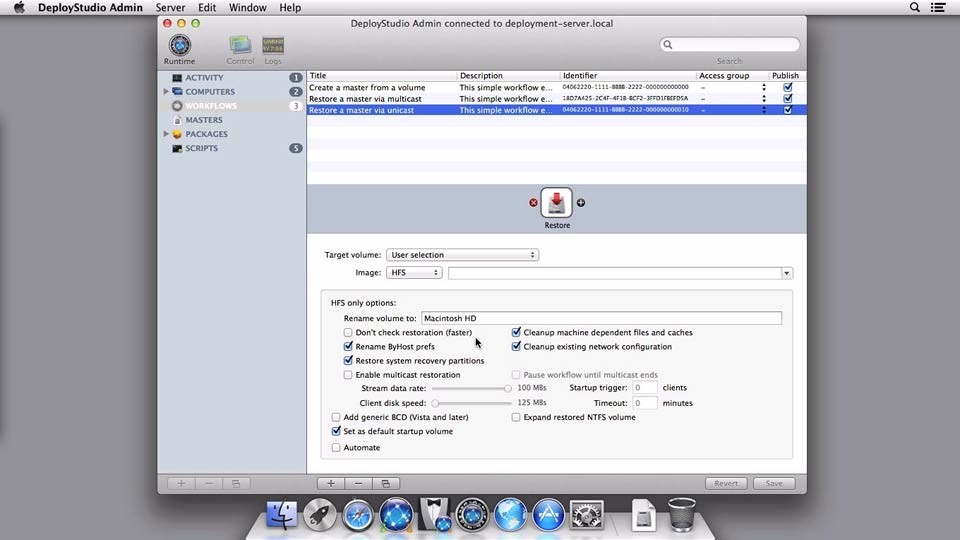Expand the Packages tree item
Viewport: 960px width, 540px height.
pos(166,133)
